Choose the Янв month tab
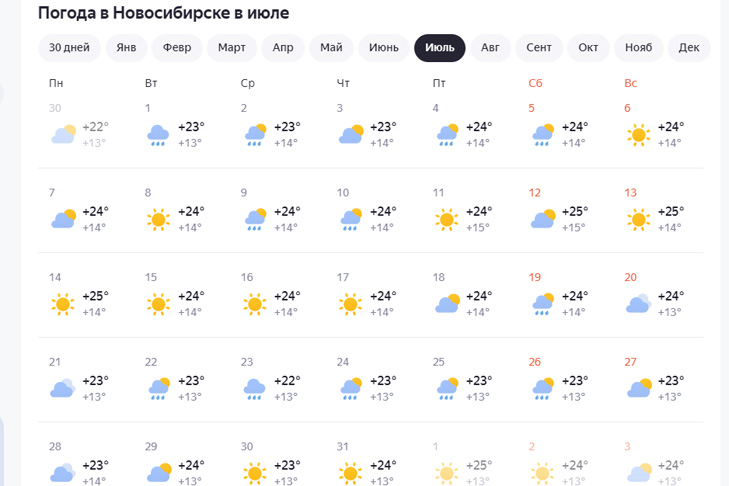Image resolution: width=729 pixels, height=486 pixels. [x=126, y=48]
